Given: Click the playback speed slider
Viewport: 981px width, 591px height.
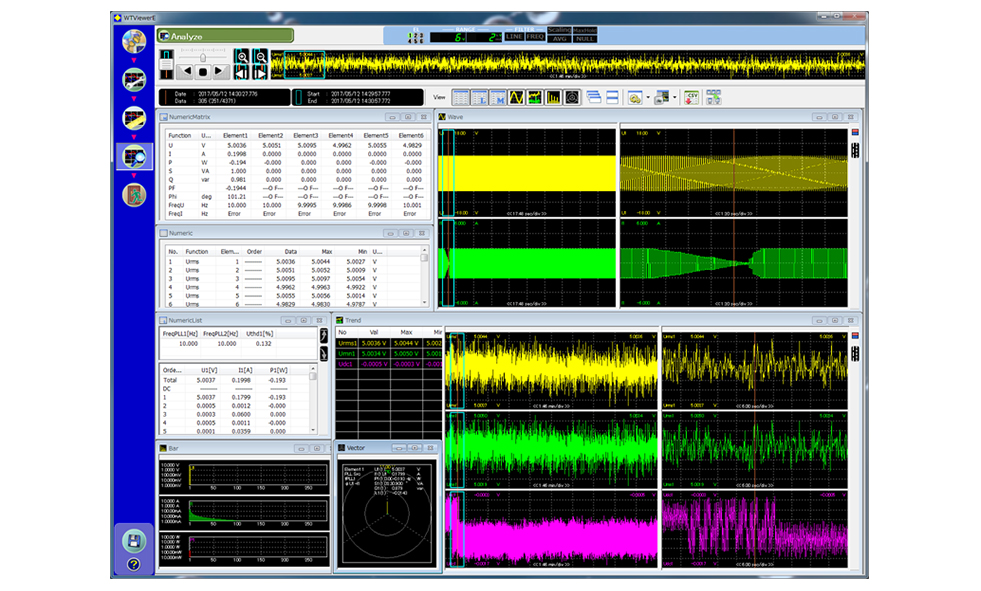Looking at the screenshot, I should [204, 58].
